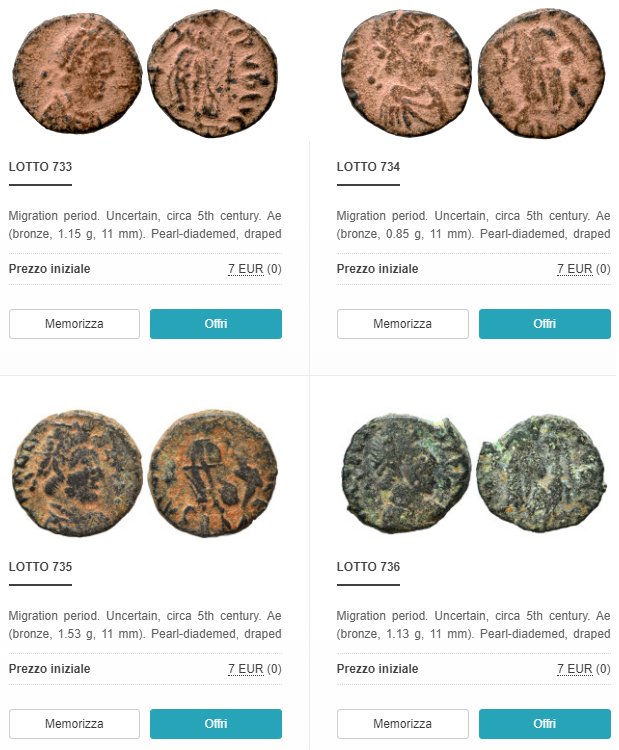Open the LOTTO 733 title link
Viewport: 619px width, 750px height.
(x=40, y=167)
